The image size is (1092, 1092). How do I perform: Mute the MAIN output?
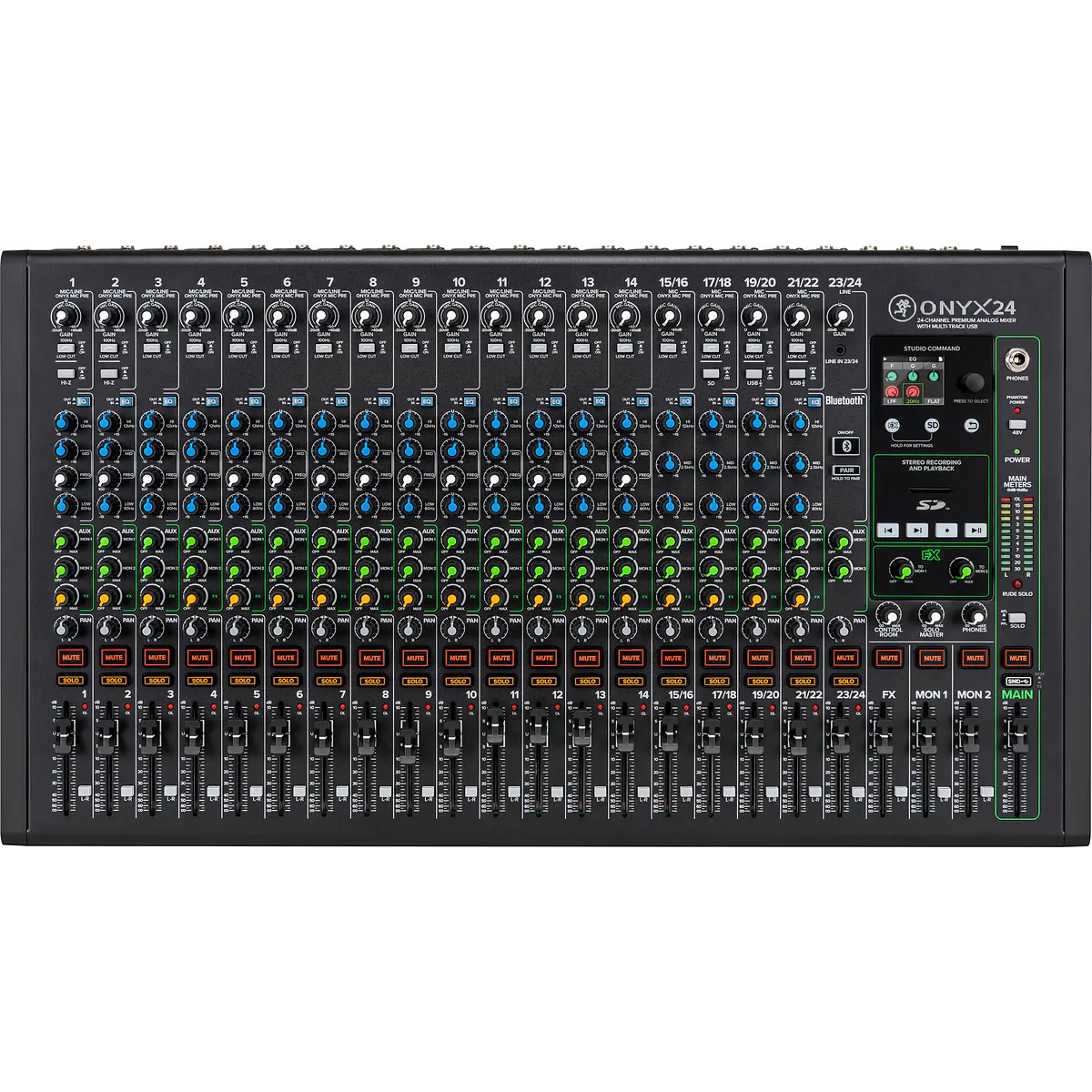[x=1017, y=657]
